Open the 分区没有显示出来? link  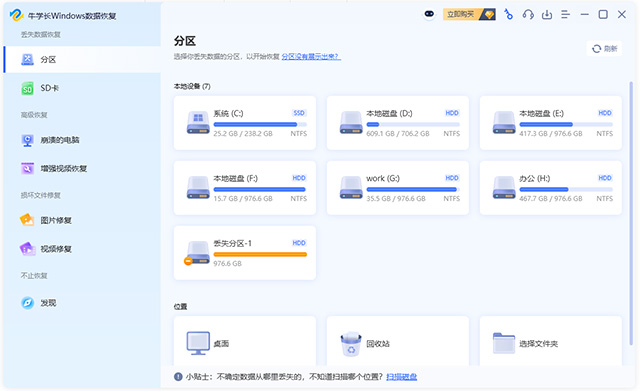[311, 56]
